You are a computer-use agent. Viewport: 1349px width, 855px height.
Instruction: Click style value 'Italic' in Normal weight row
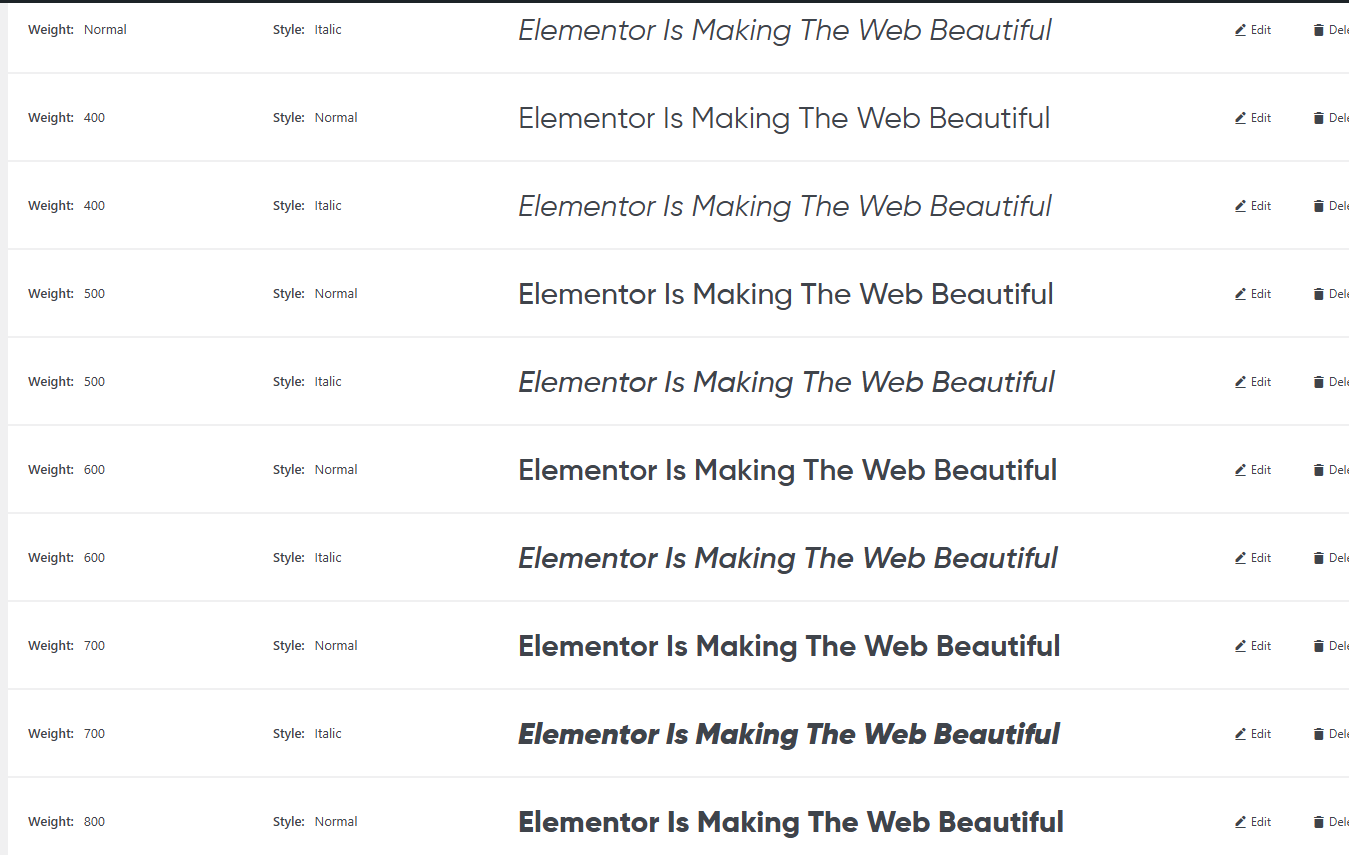(x=328, y=30)
